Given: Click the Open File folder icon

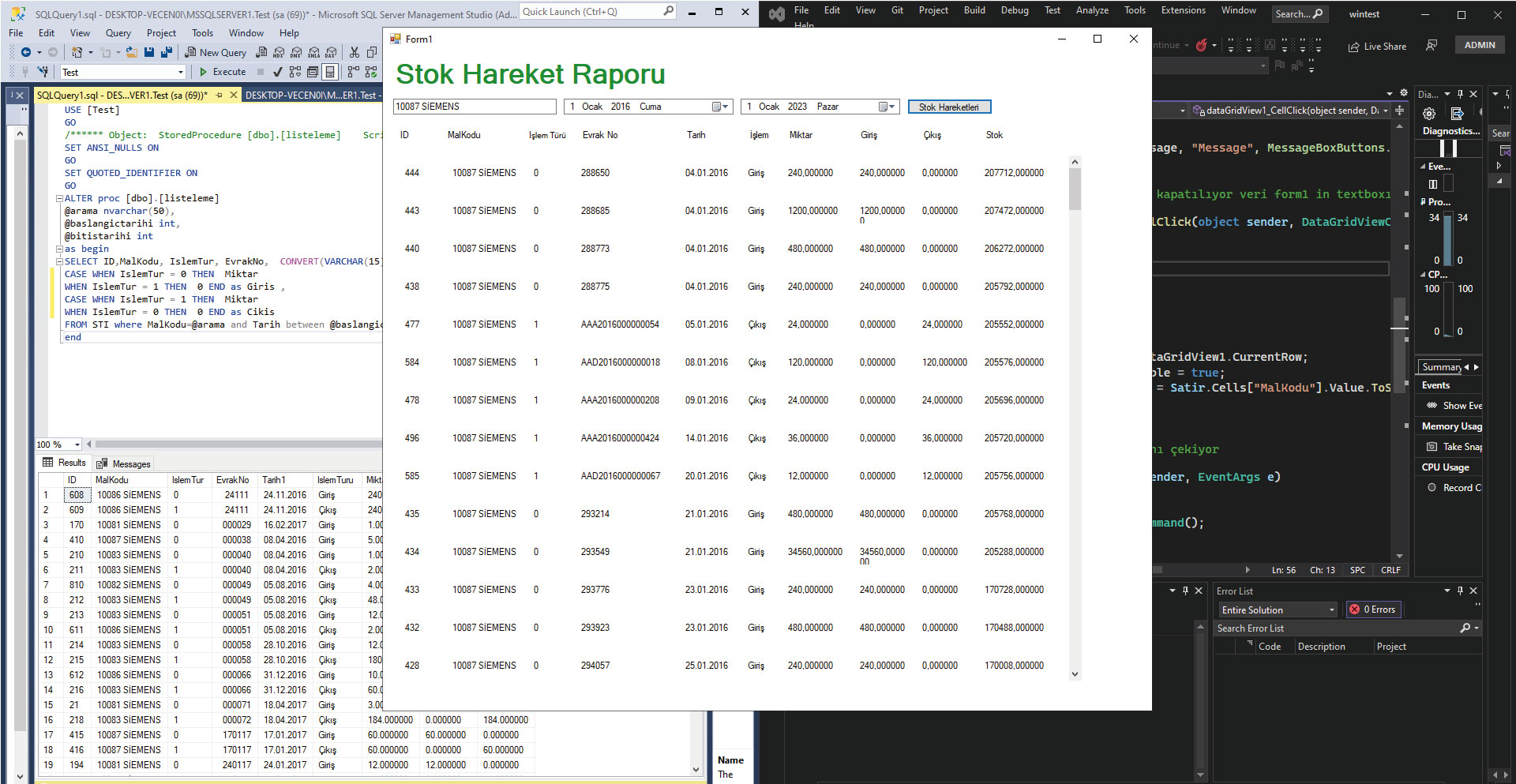Looking at the screenshot, I should [131, 52].
